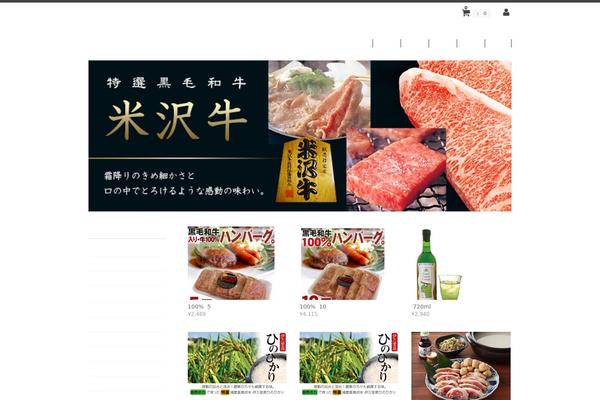Image resolution: width=600 pixels, height=400 pixels.
Task: Open the 黒毛和牛100% hamburger product image
Action: (x=342, y=263)
